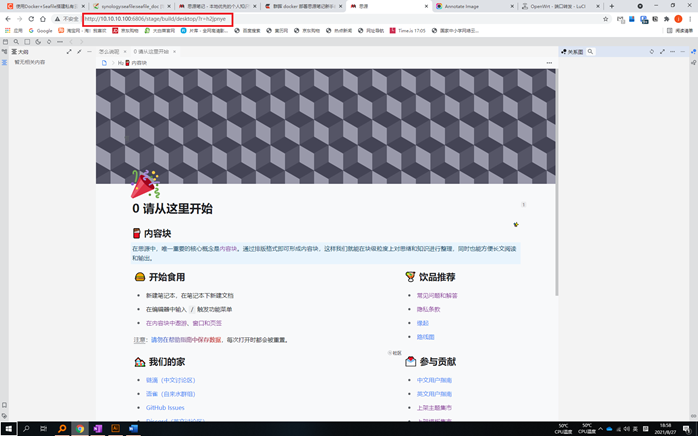Open the second icon on the right dock
The image size is (698, 436).
click(x=694, y=62)
